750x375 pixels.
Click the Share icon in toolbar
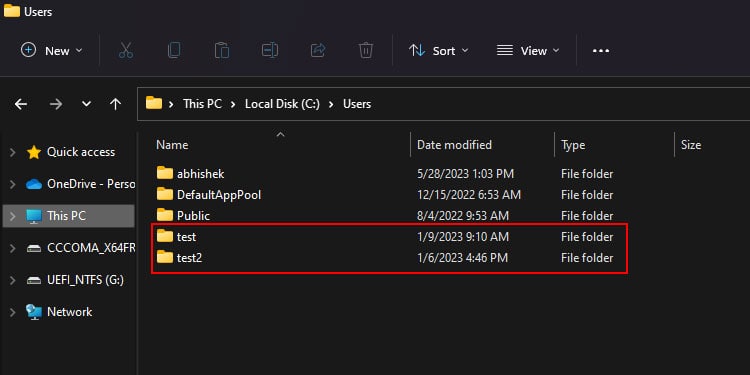(318, 50)
